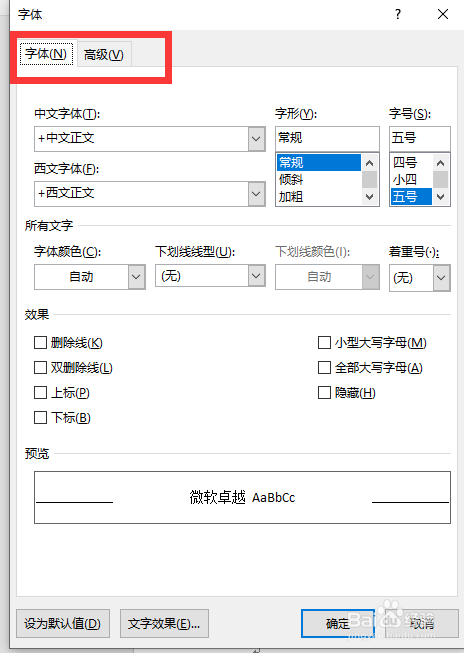
Task: Click scroll up arrow in 字形 list
Action: tap(369, 163)
